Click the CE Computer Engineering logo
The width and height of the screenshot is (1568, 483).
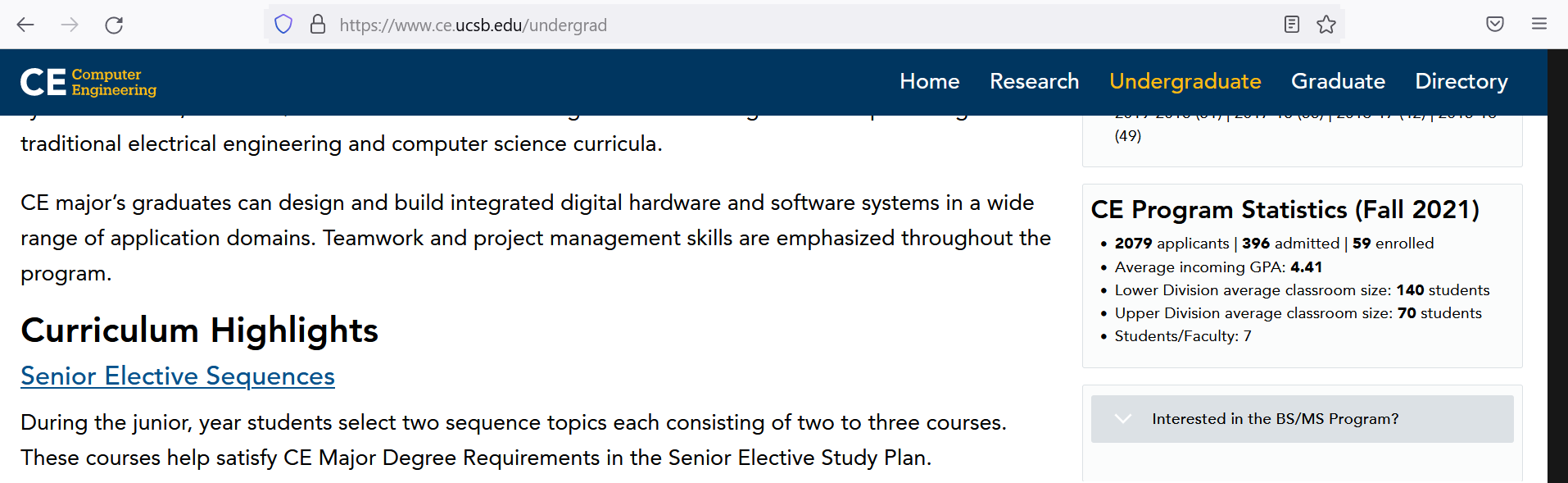[x=88, y=82]
